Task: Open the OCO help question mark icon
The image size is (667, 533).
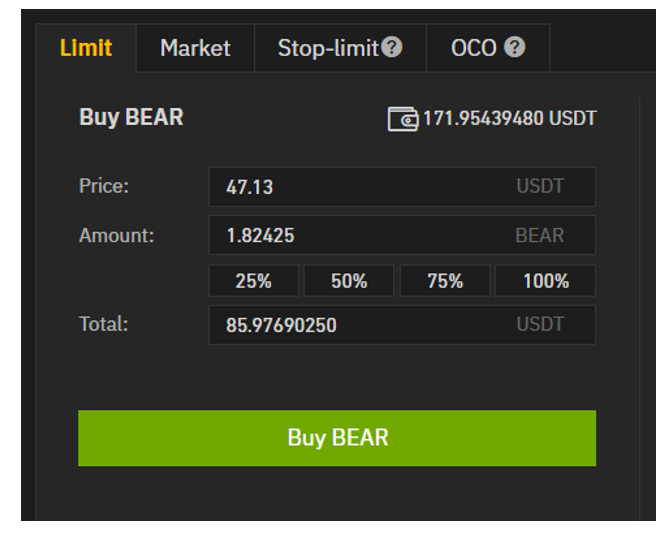Action: 514,47
